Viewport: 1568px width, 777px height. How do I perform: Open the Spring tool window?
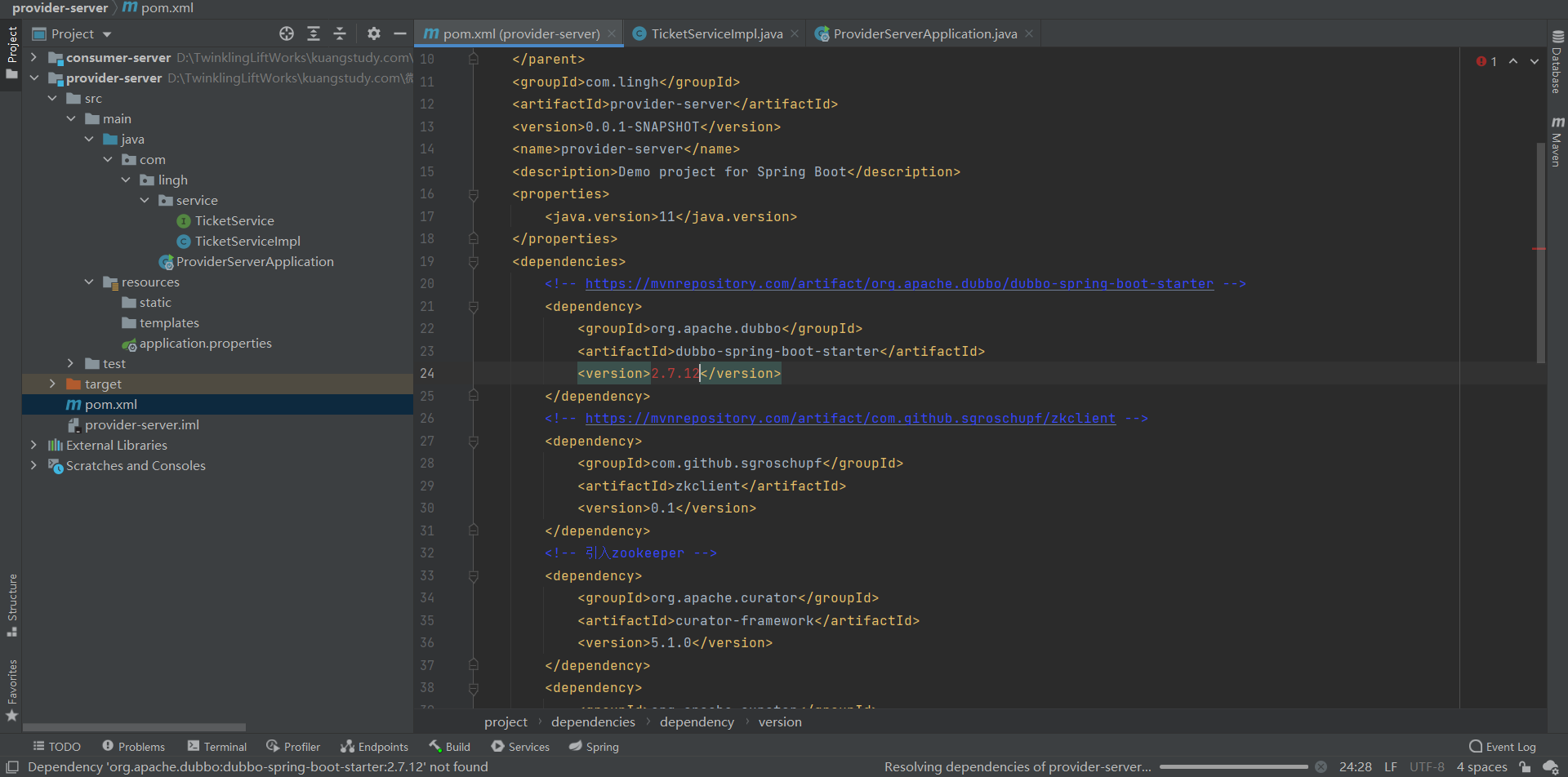[594, 746]
